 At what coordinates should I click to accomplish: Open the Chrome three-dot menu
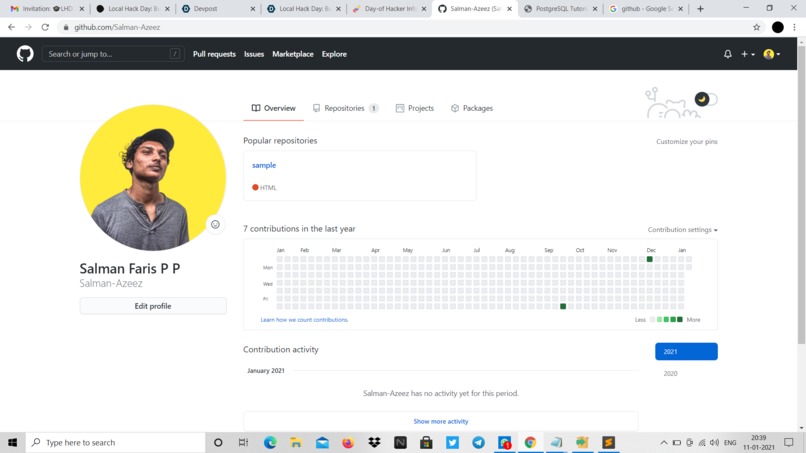click(794, 27)
